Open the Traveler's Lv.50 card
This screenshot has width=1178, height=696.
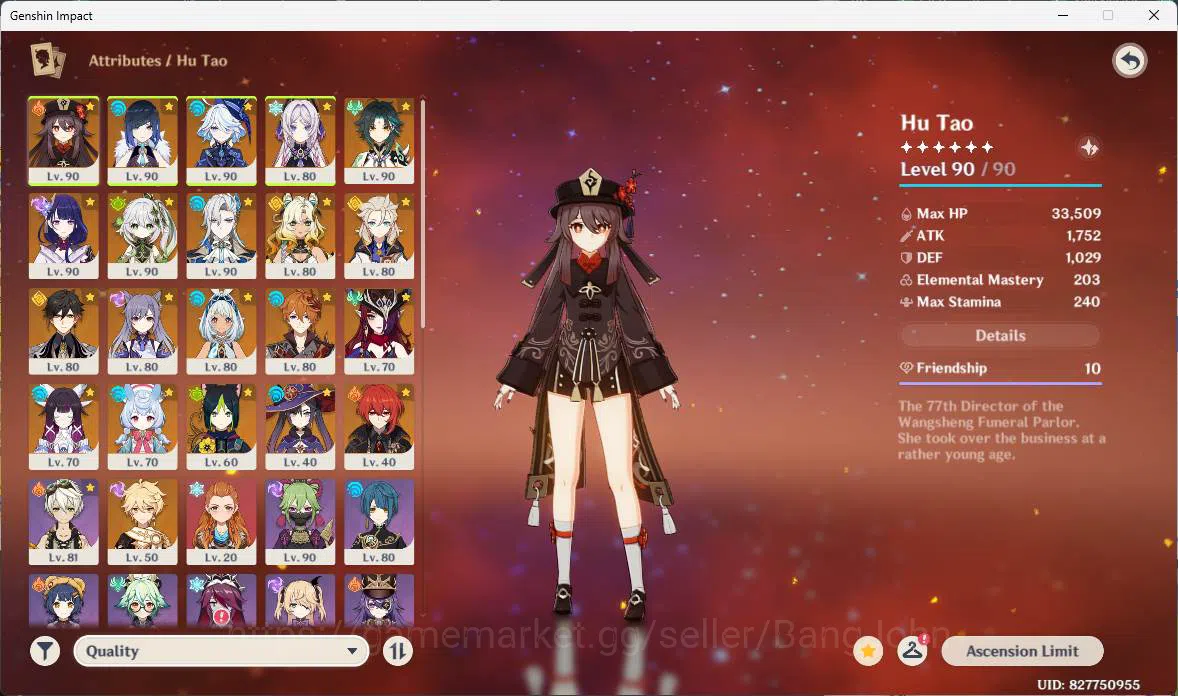[142, 522]
